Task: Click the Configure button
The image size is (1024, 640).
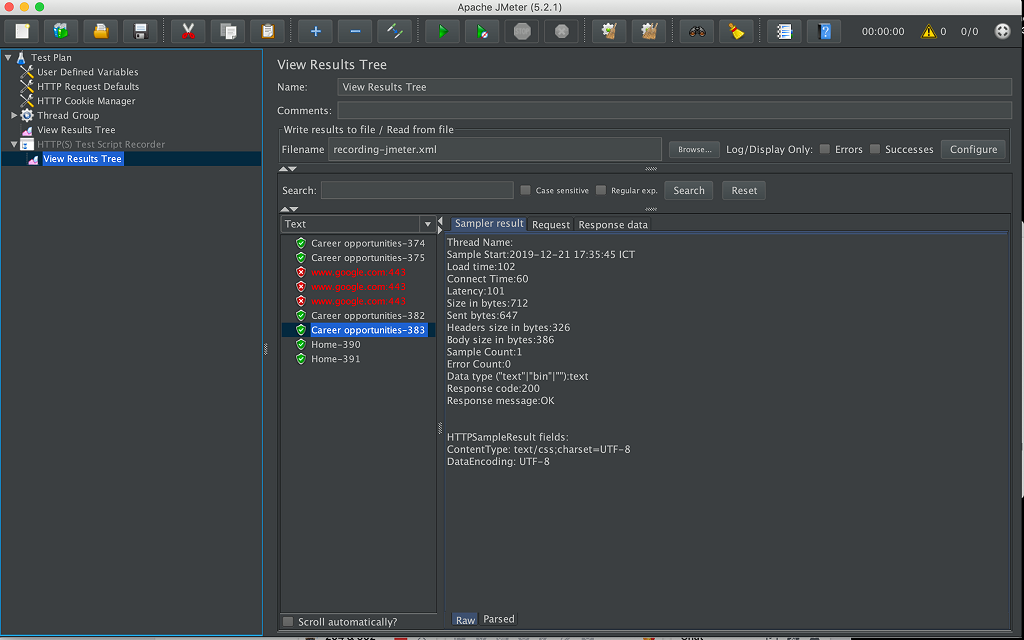Action: tap(973, 149)
